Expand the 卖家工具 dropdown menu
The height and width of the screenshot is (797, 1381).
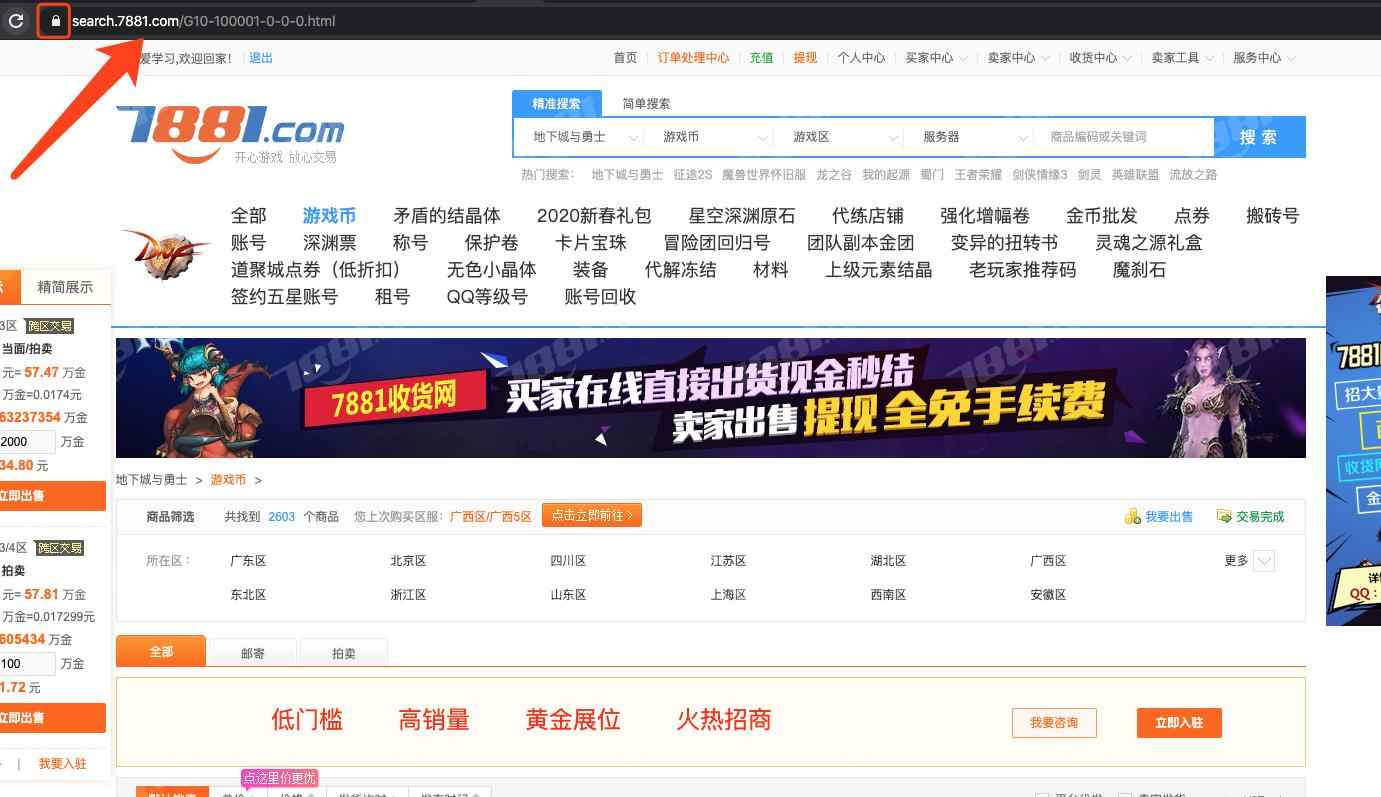pos(1183,58)
